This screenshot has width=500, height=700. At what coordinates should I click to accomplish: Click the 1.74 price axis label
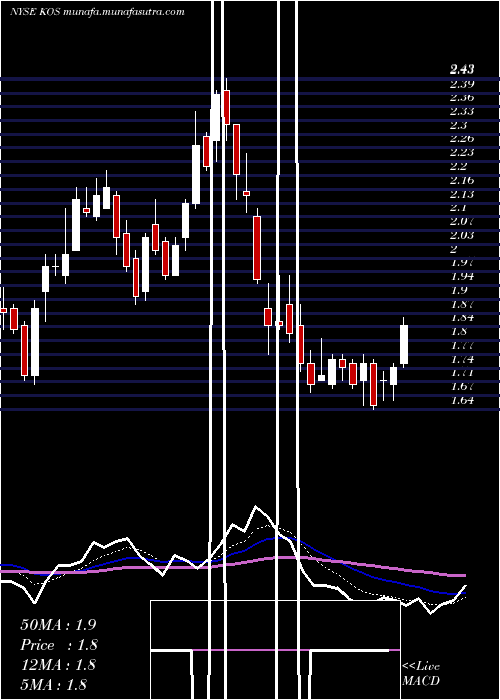tap(462, 359)
